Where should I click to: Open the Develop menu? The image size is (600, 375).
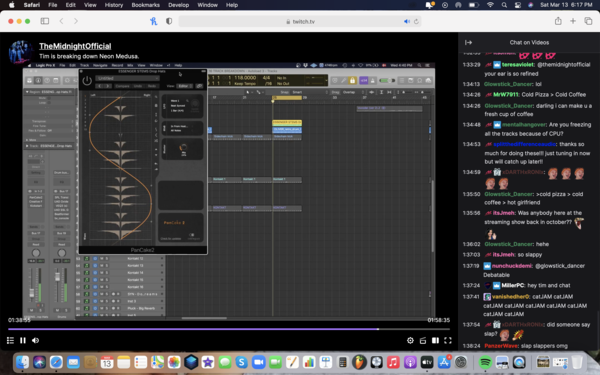pyautogui.click(x=178, y=5)
